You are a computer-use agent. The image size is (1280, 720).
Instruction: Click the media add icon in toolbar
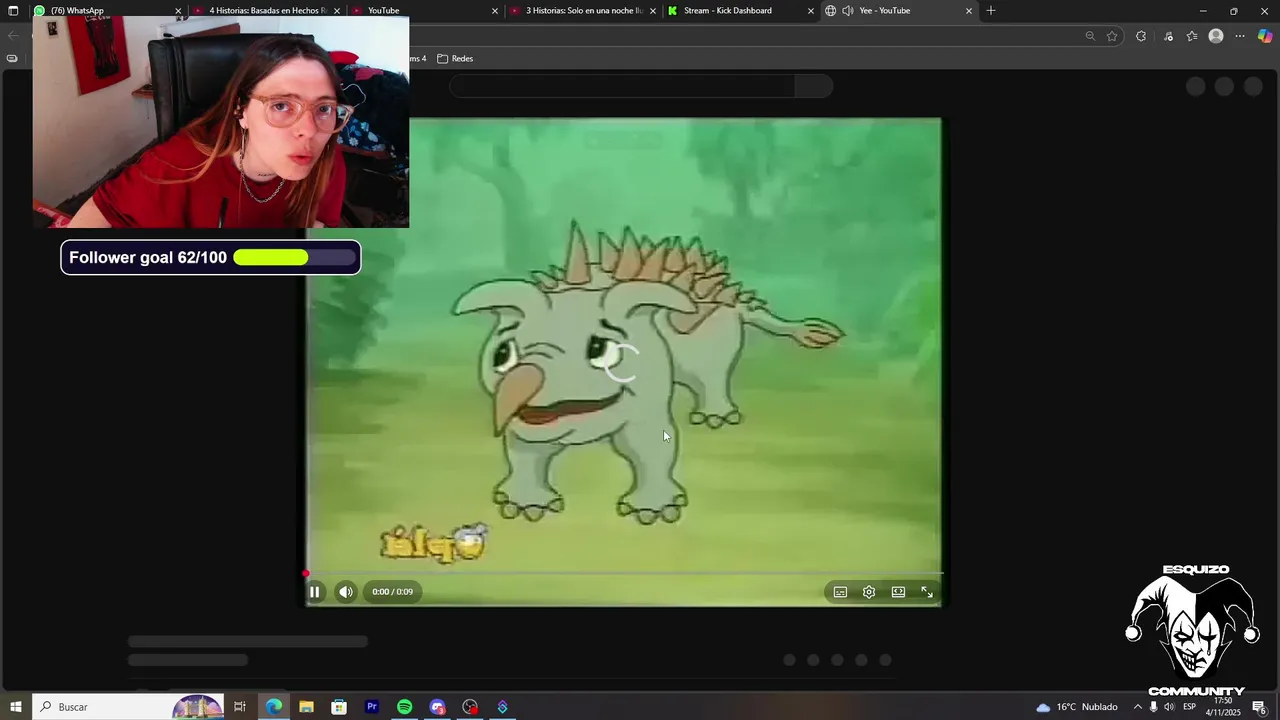(1168, 36)
